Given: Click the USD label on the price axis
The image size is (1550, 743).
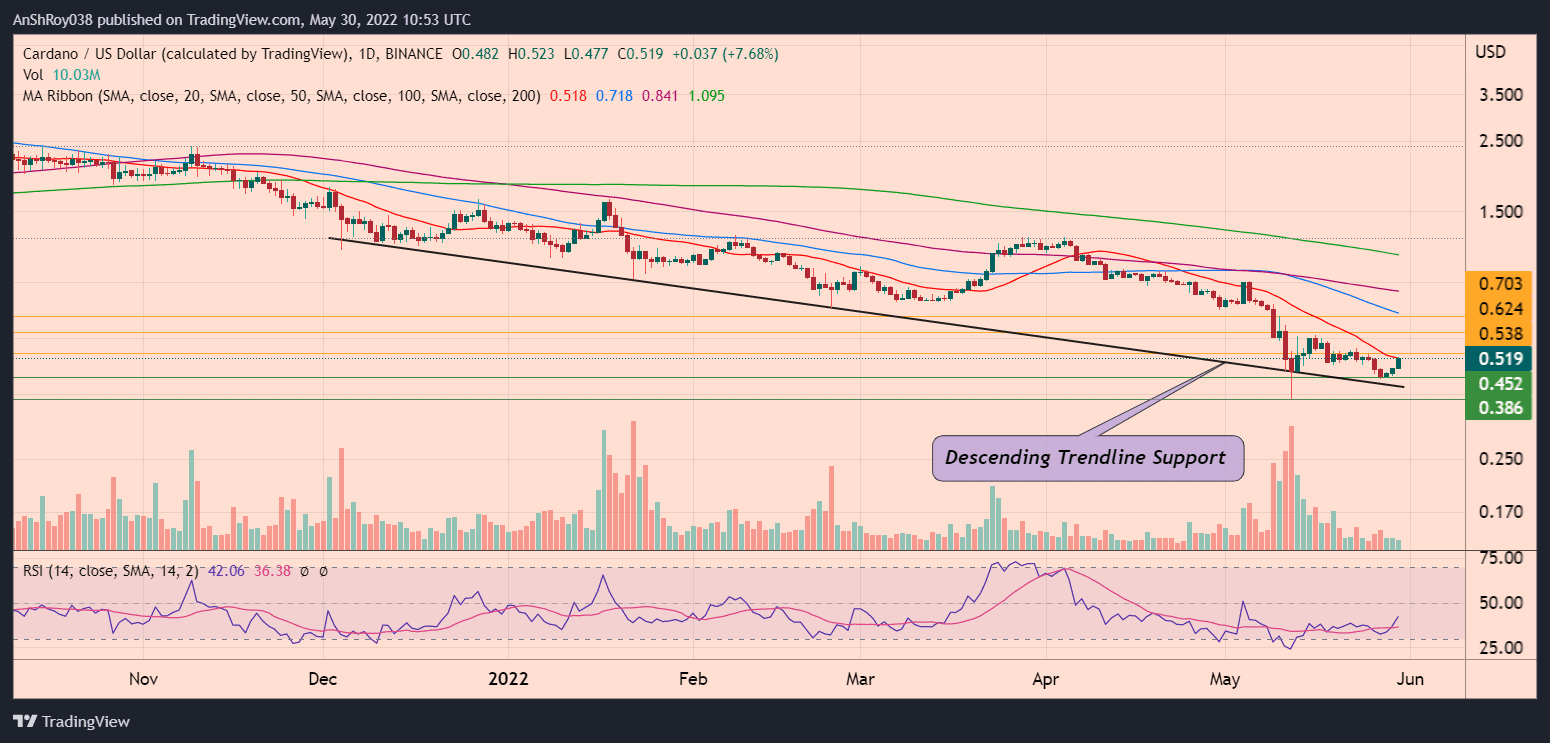Looking at the screenshot, I should click(1489, 52).
